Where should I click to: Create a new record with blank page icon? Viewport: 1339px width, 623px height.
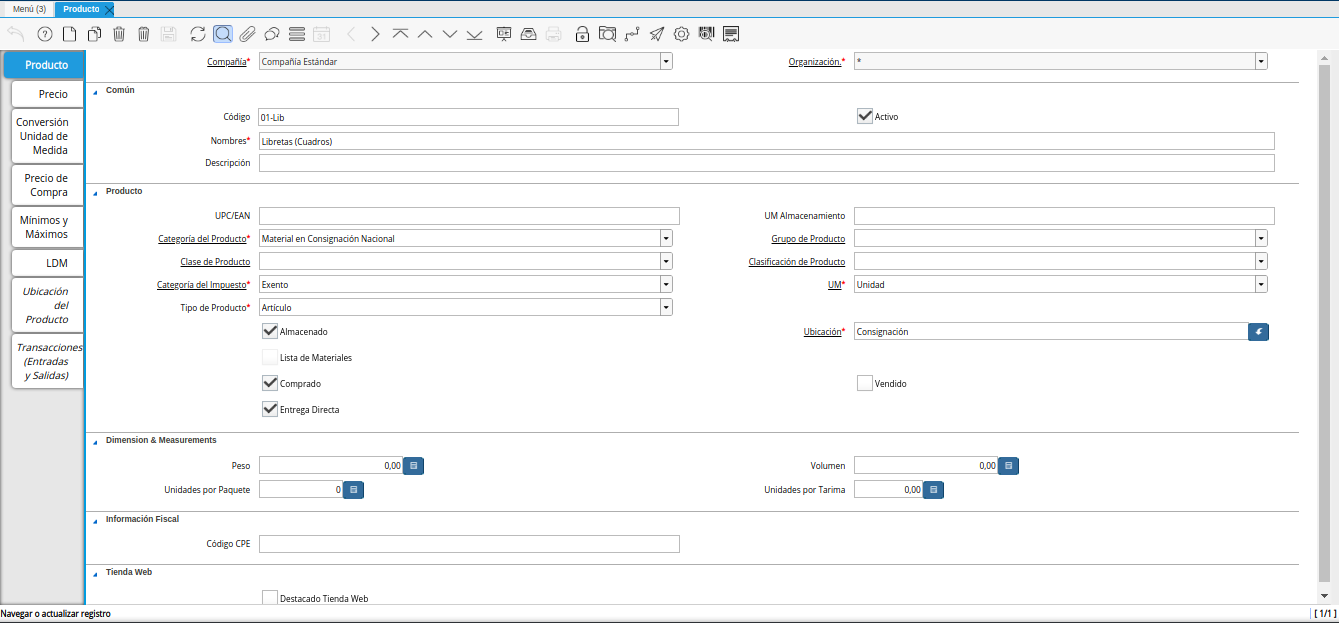(69, 34)
